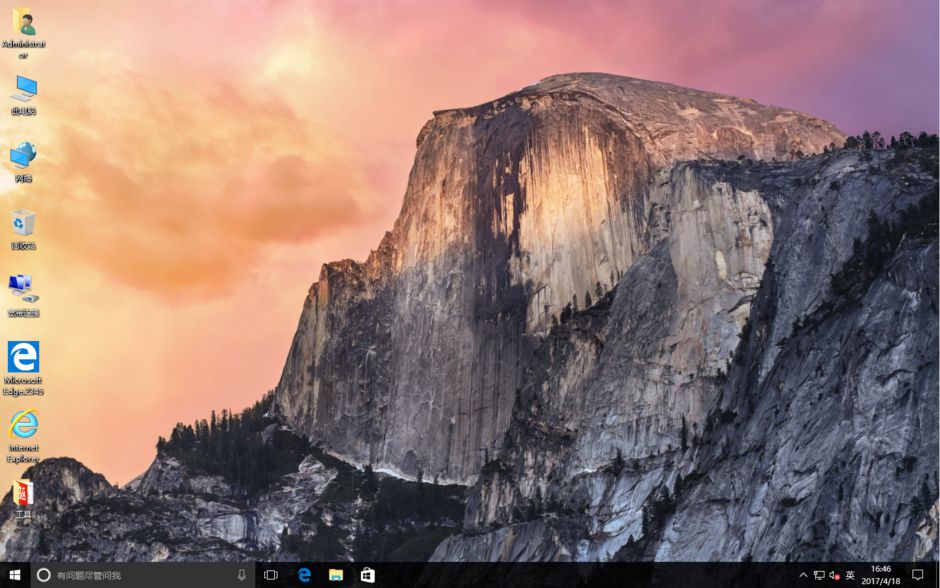
Task: Open the clock showing 16:46
Action: pos(881,575)
